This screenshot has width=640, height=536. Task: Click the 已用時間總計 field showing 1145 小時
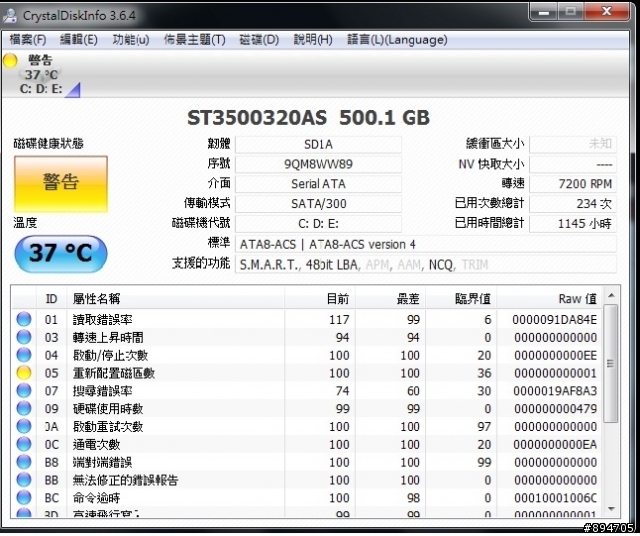(x=573, y=224)
